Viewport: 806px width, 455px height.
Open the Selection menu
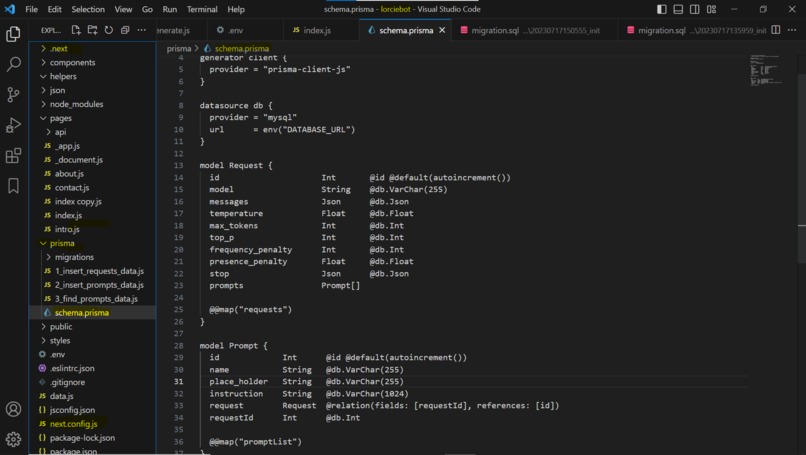point(88,9)
